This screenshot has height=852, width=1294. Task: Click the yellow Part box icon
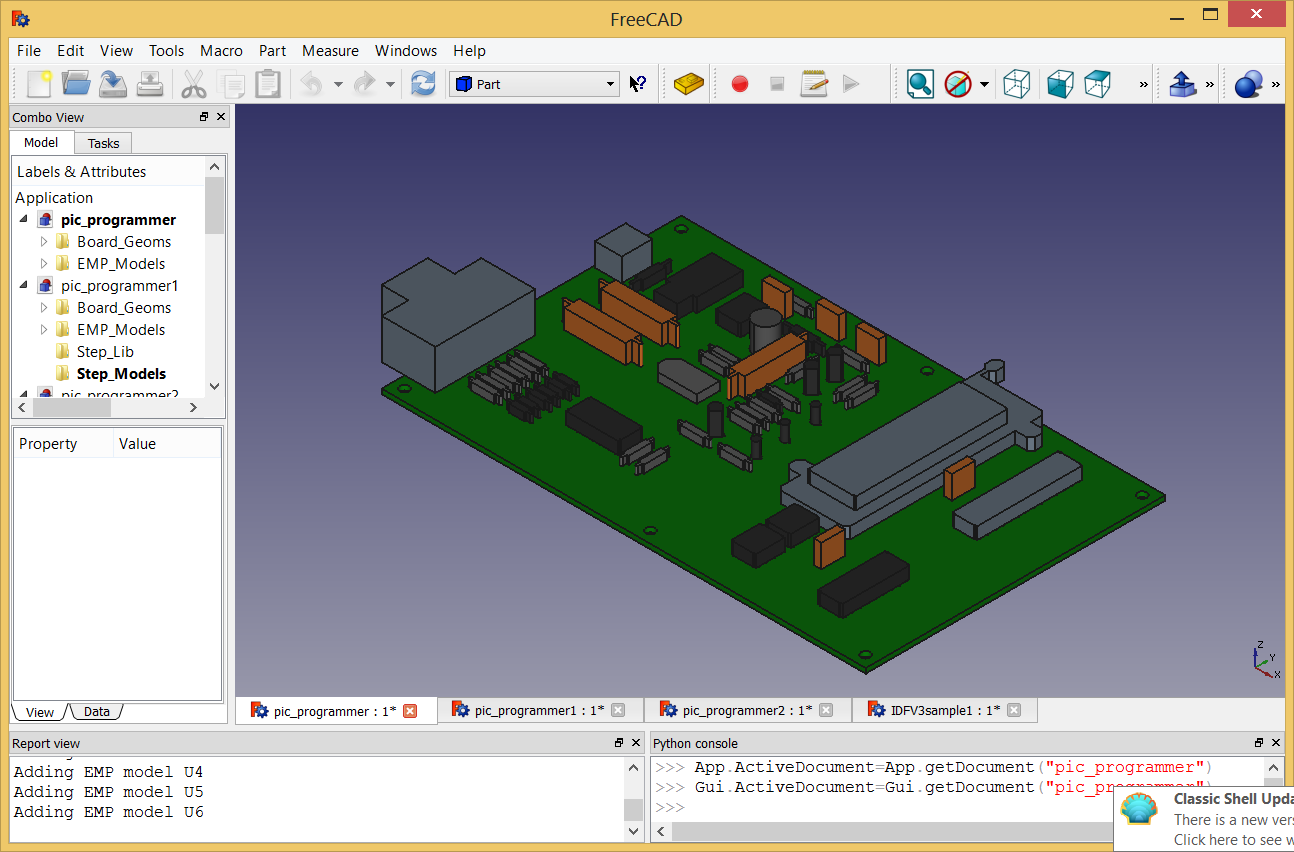[x=689, y=84]
